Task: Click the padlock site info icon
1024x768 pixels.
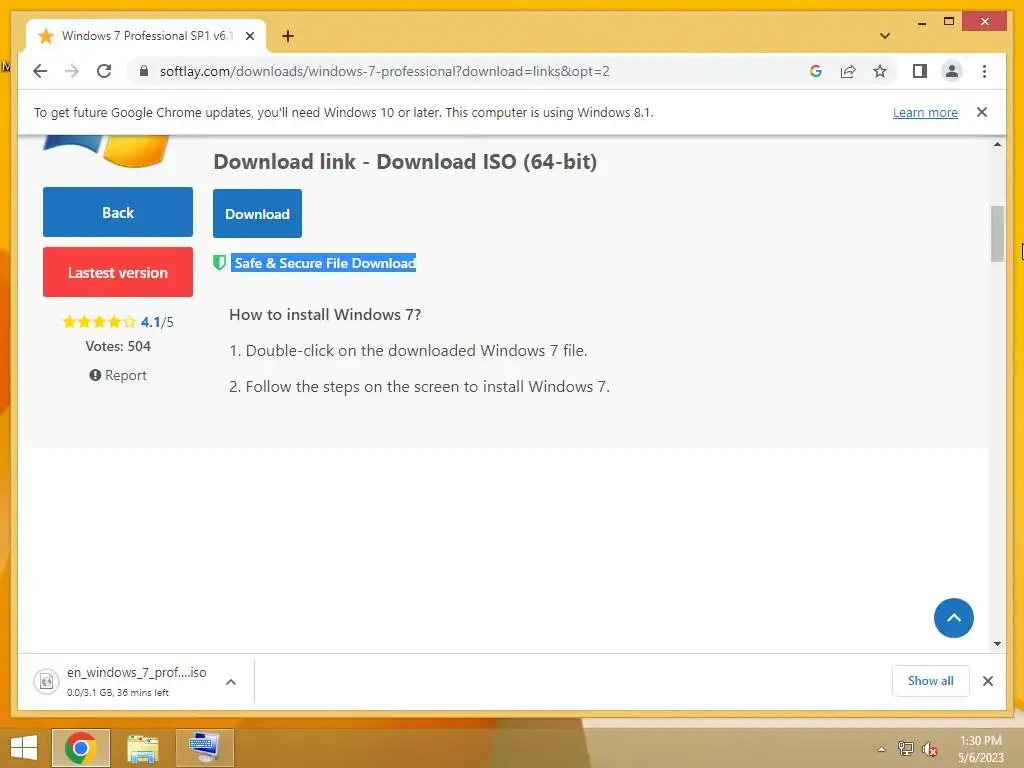Action: [x=144, y=71]
